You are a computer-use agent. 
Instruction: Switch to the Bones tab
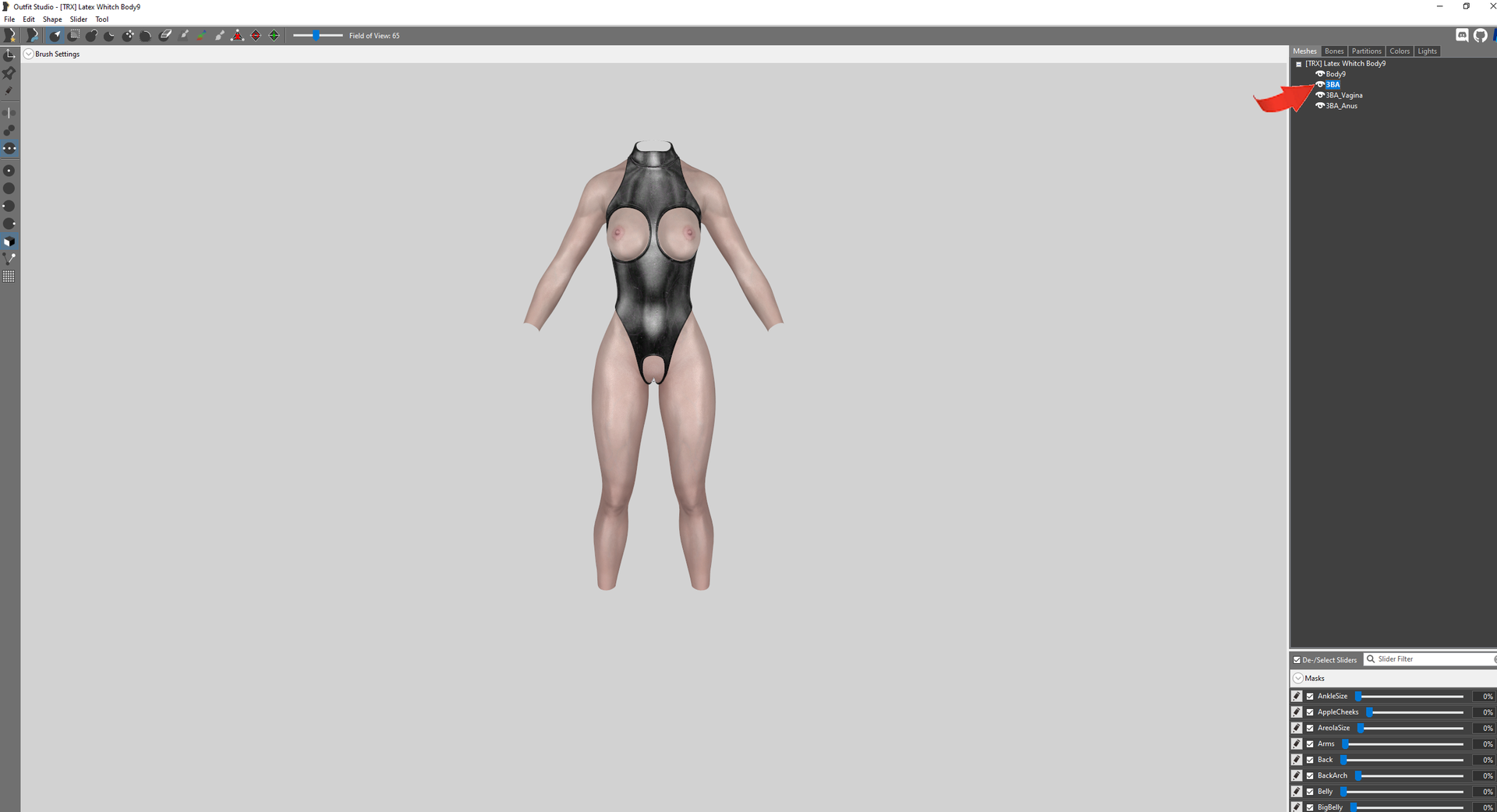(x=1334, y=51)
